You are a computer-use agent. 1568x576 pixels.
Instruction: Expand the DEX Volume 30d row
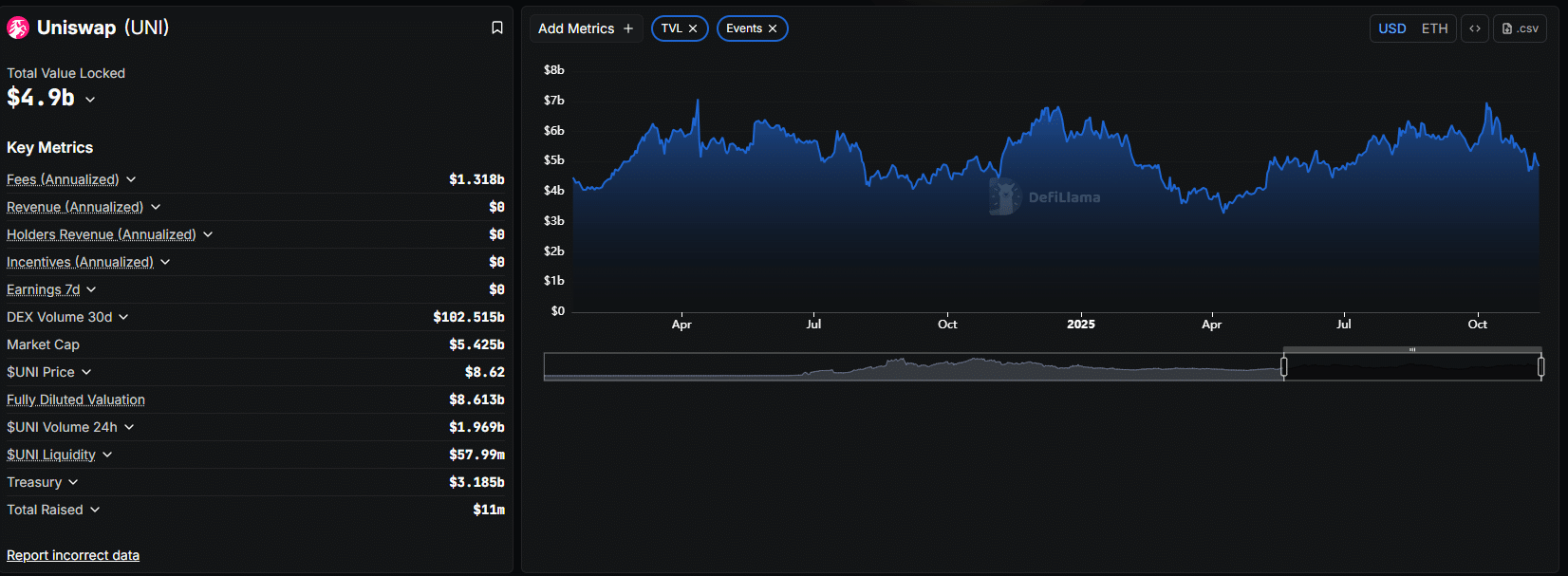pyautogui.click(x=123, y=317)
